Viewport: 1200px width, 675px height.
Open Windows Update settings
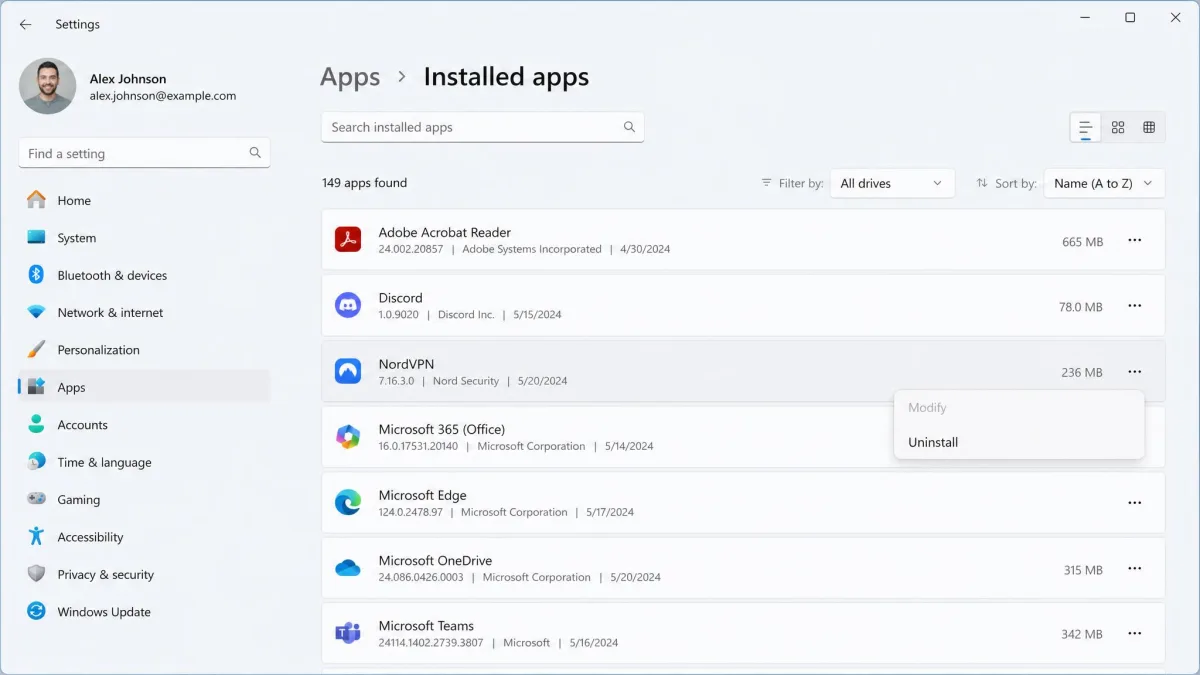[x=144, y=611]
